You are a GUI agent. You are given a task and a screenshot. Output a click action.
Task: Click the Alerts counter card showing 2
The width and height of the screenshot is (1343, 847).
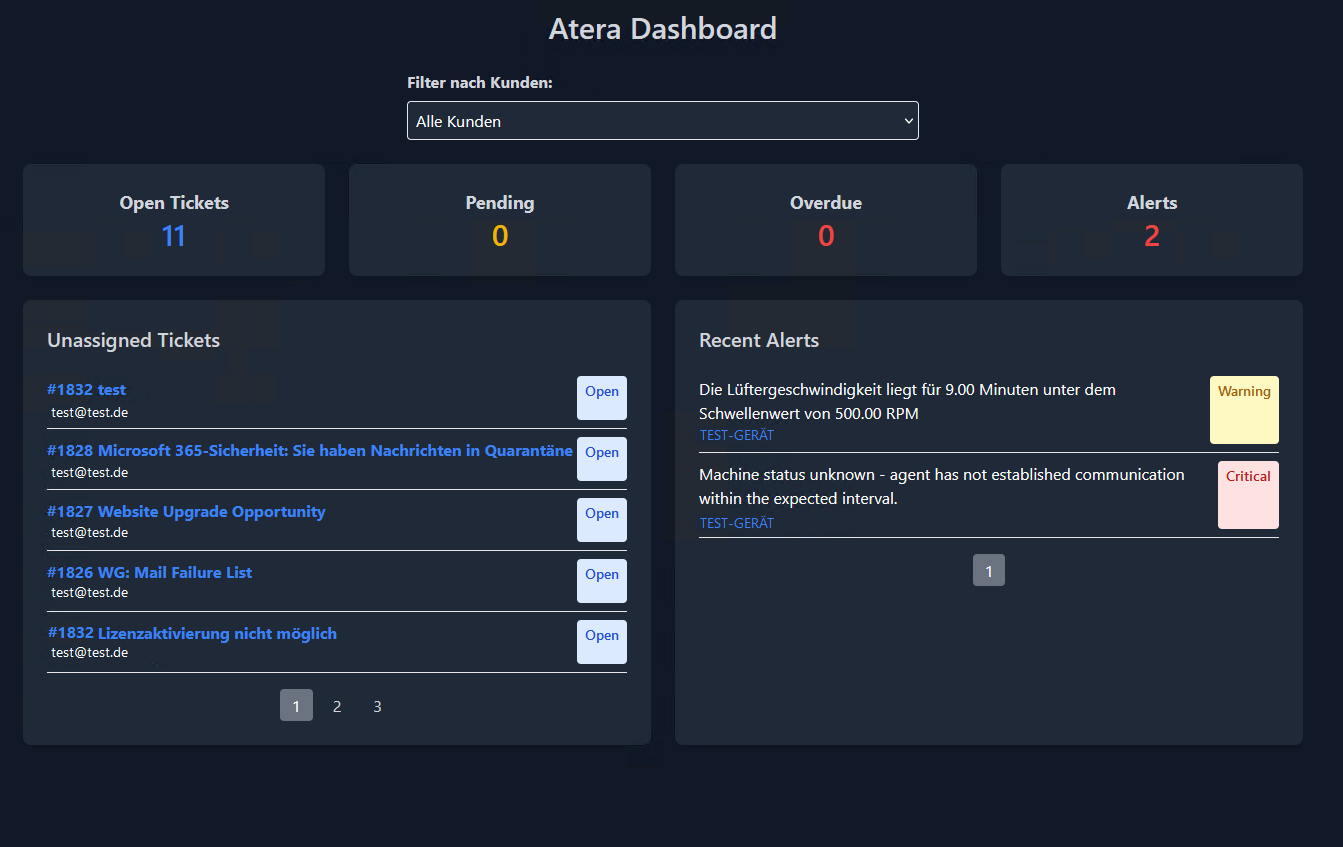tap(1151, 220)
